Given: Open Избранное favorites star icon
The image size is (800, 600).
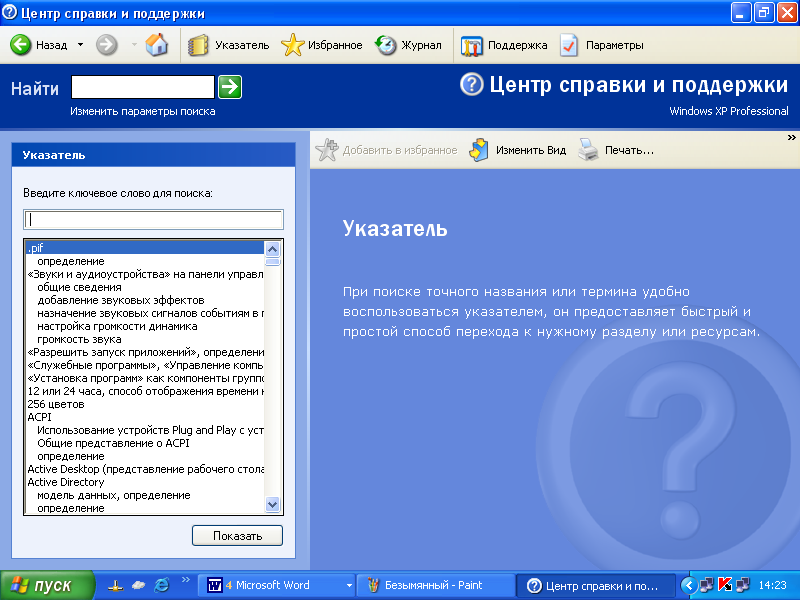Looking at the screenshot, I should click(x=292, y=45).
